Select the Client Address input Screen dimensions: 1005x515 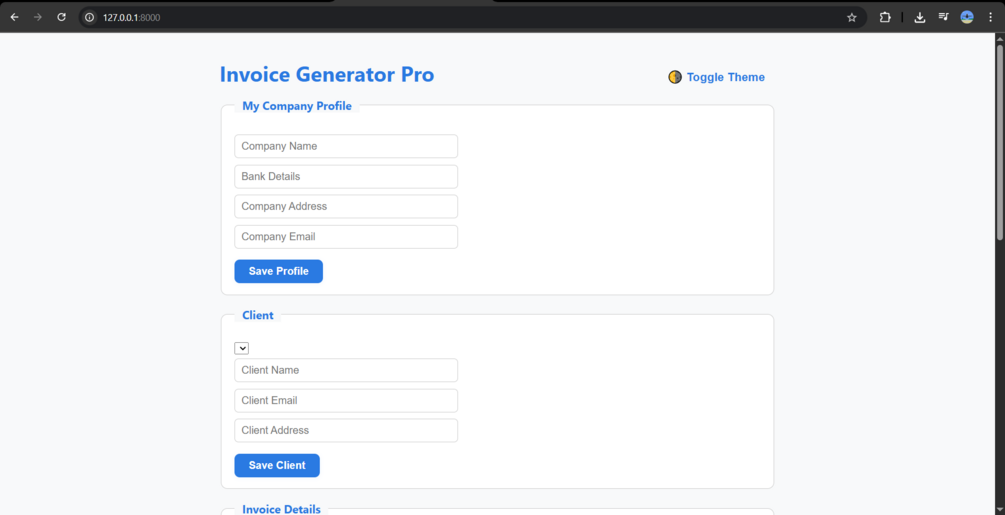(x=346, y=430)
